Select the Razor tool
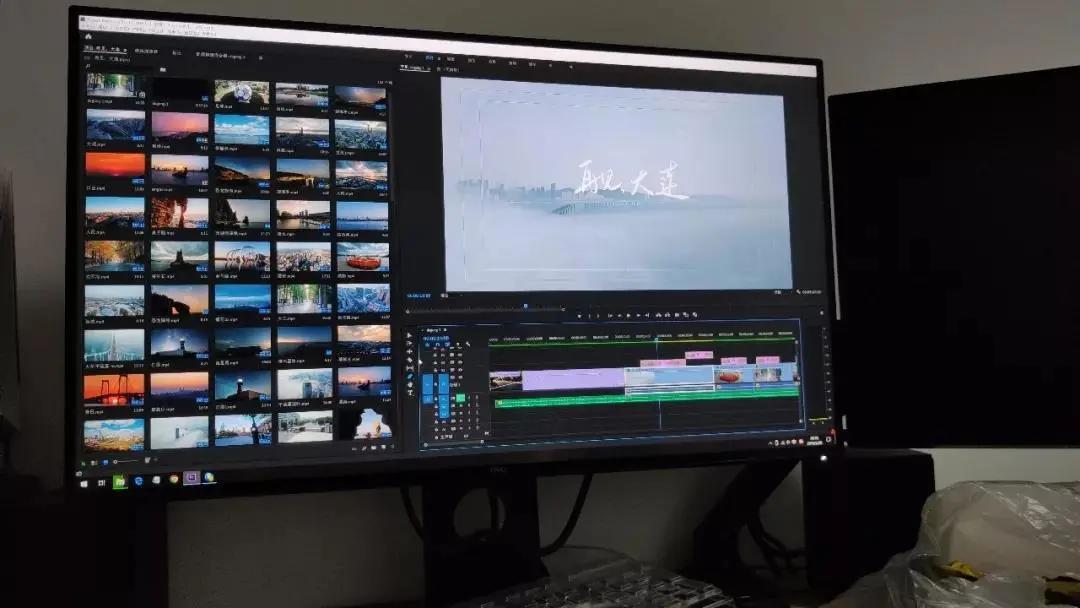 point(408,360)
